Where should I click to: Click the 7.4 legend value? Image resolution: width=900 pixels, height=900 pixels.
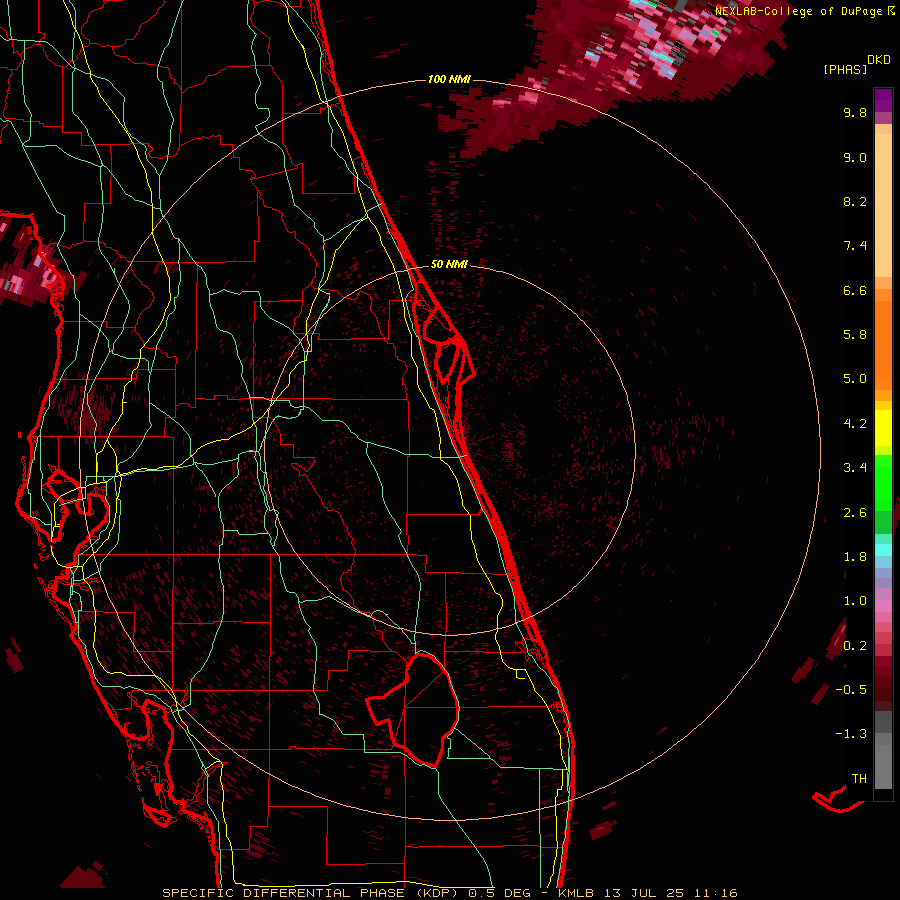[x=855, y=246]
